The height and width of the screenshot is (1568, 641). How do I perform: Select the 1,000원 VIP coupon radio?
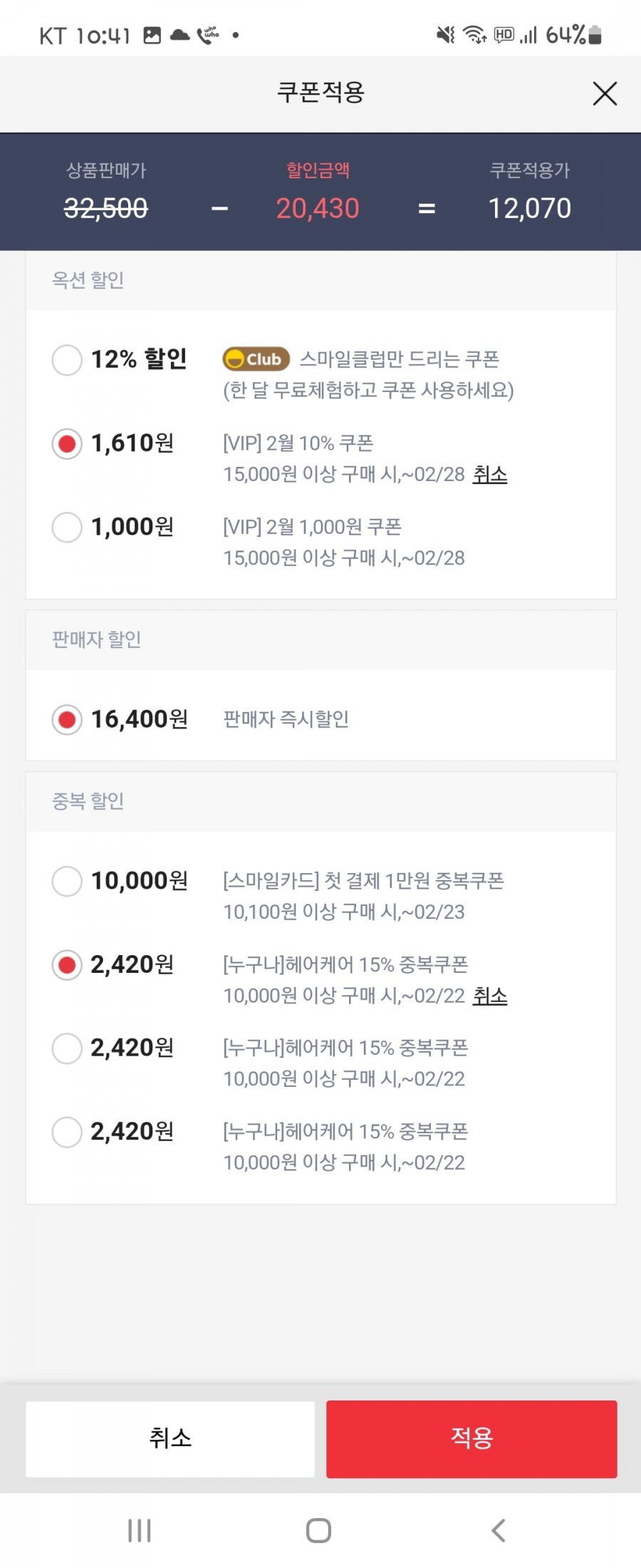click(67, 527)
